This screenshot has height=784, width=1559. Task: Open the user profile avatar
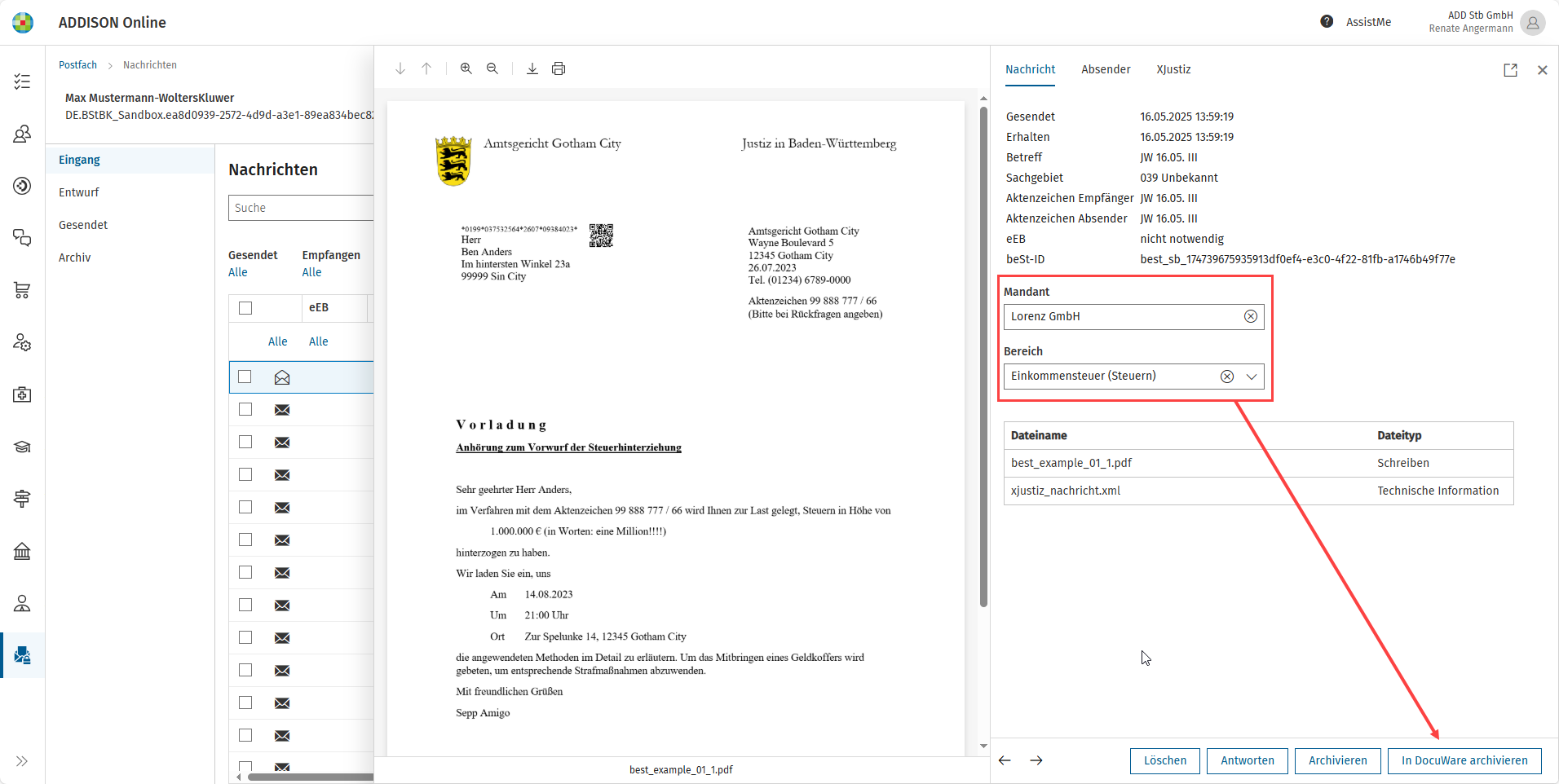click(1532, 23)
